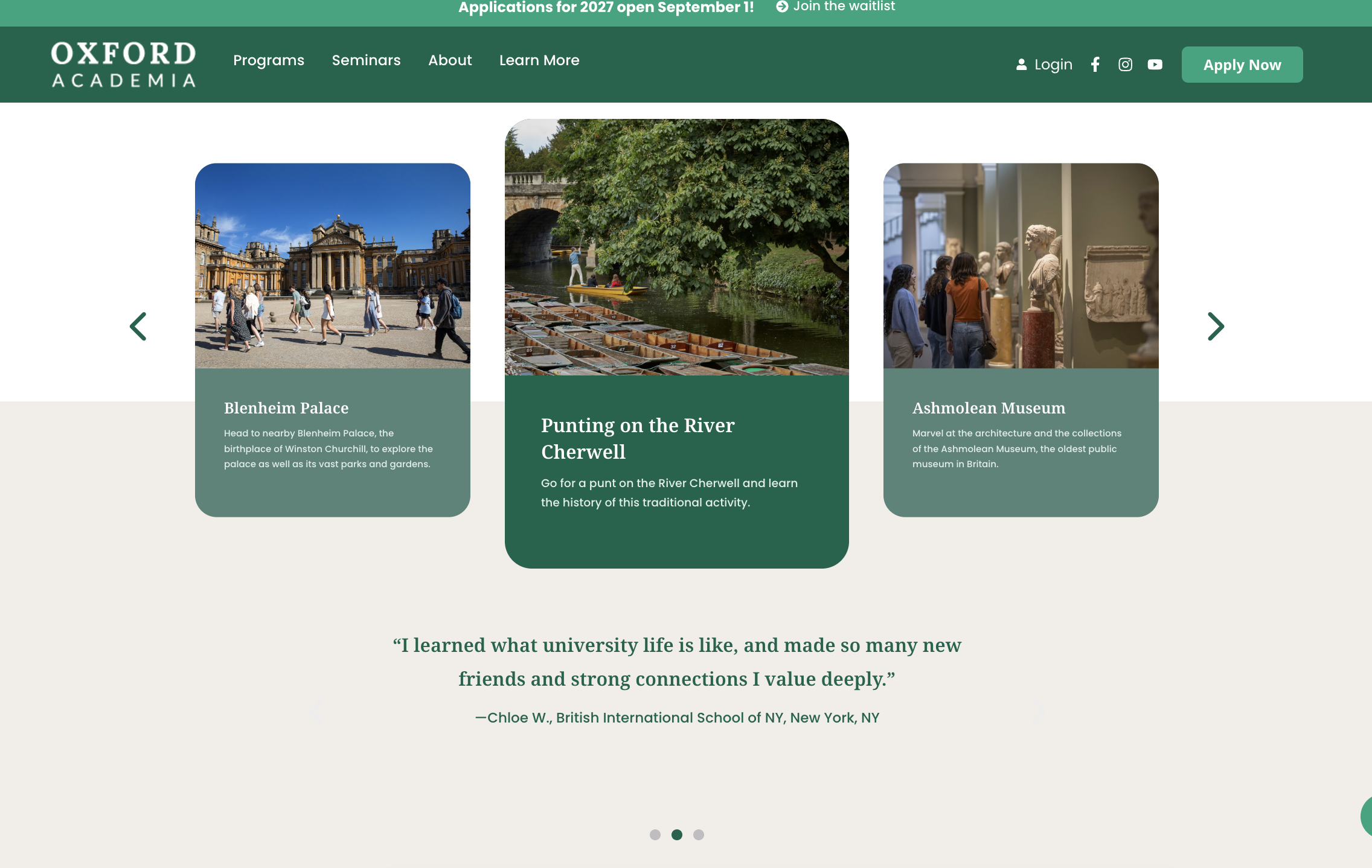
Task: Click the Blenheim Palace card title
Action: pyautogui.click(x=286, y=408)
